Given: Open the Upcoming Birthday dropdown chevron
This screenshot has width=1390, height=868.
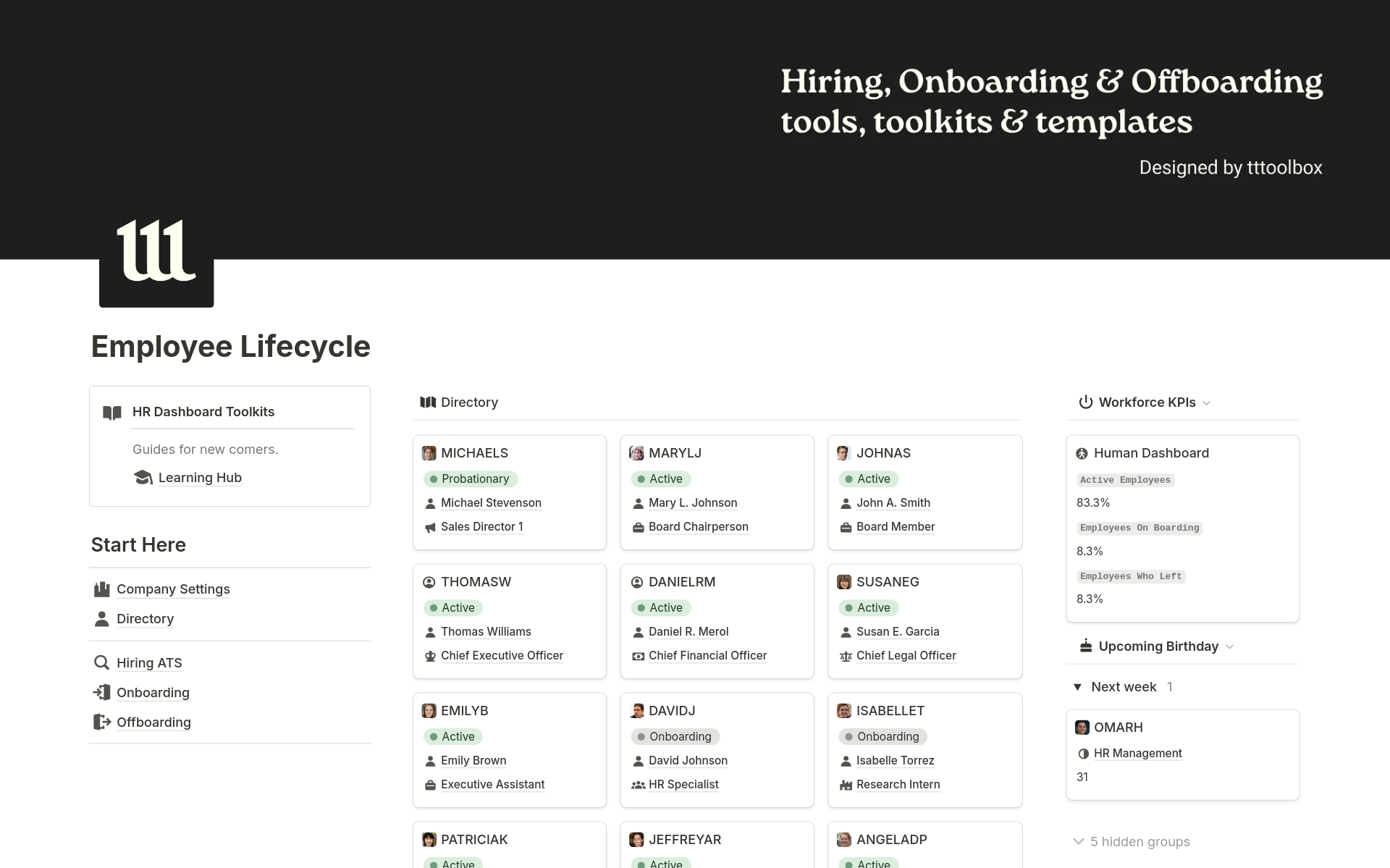Looking at the screenshot, I should [x=1229, y=646].
